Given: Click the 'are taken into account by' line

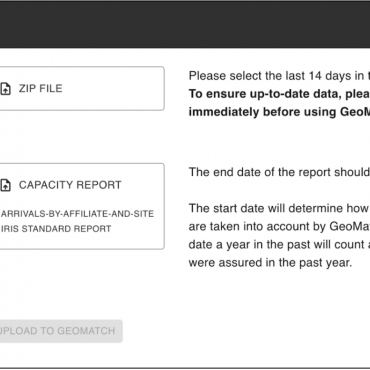Looking at the screenshot, I should pos(279,227).
